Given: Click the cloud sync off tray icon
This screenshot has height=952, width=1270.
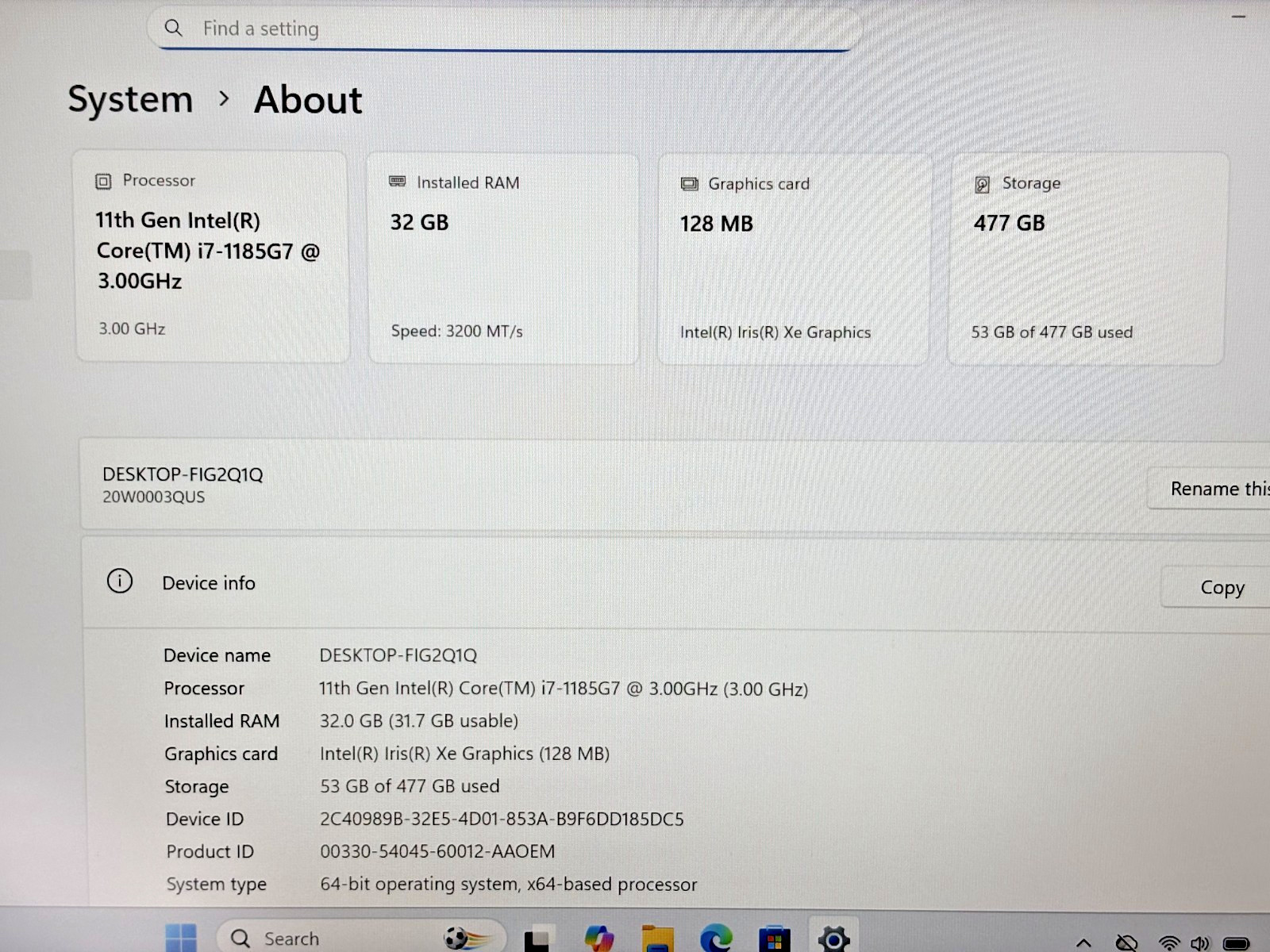Looking at the screenshot, I should click(1126, 943).
